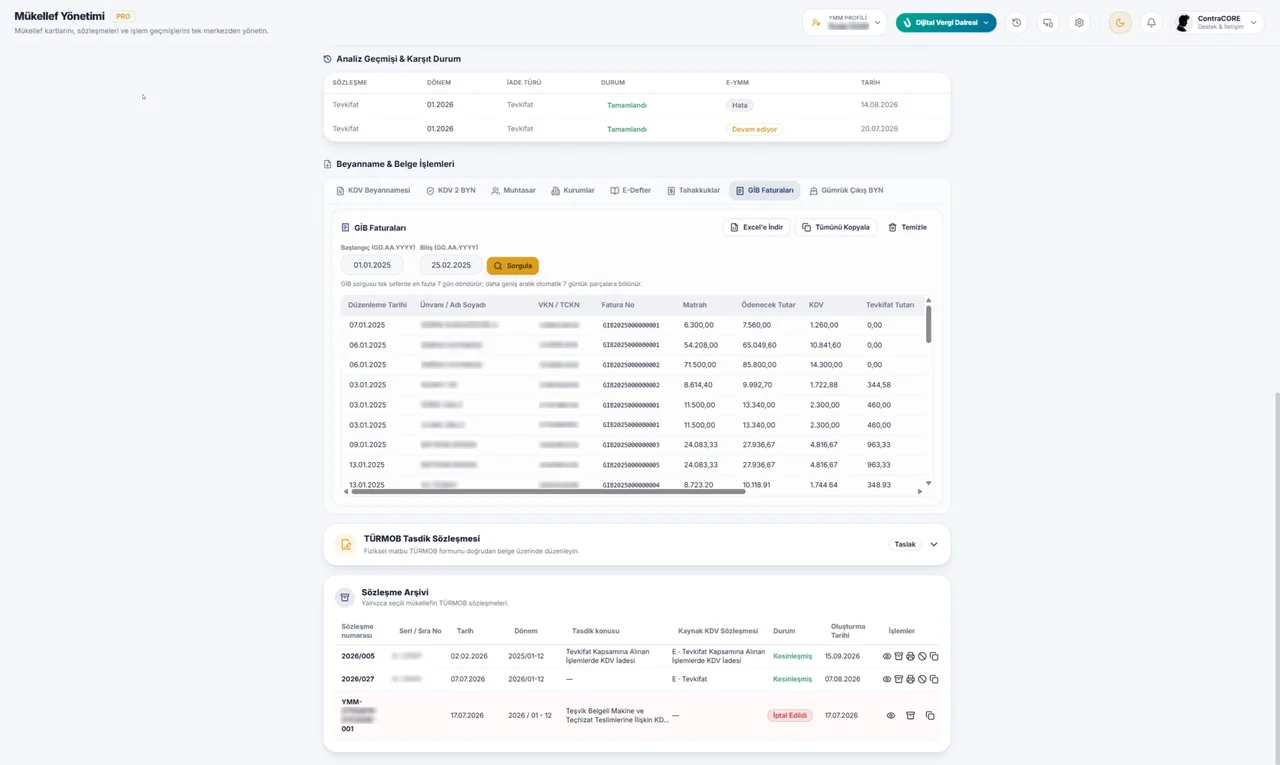Archive contract 2026/005
1280x765 pixels.
pos(898,656)
